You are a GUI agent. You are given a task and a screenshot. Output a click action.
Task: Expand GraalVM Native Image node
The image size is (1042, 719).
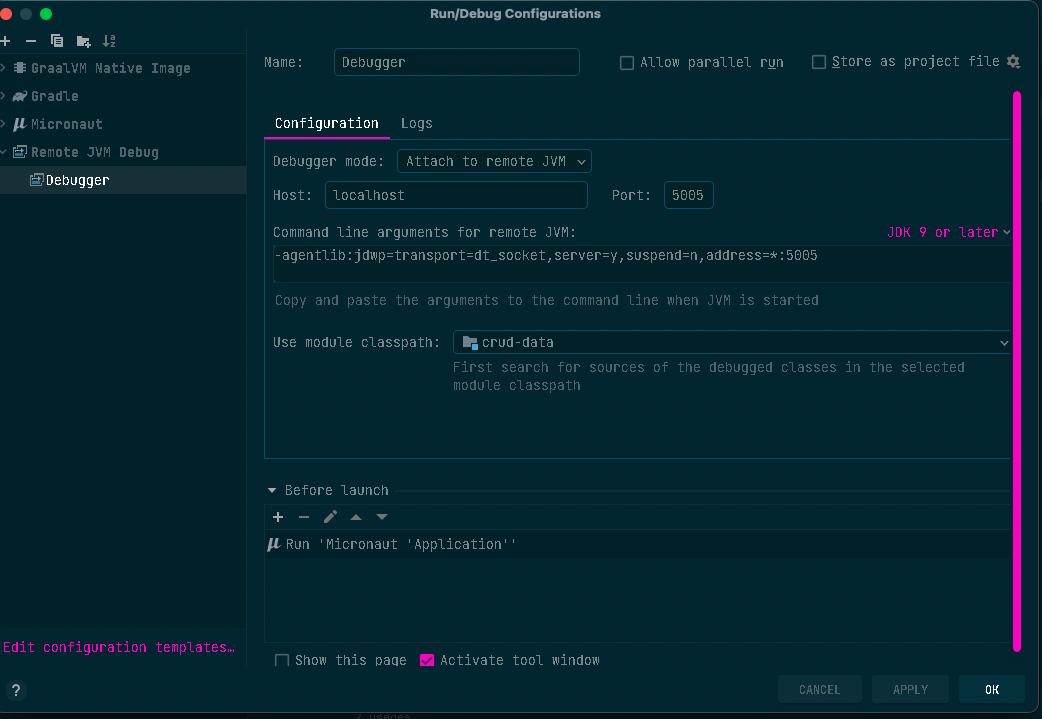click(3, 68)
